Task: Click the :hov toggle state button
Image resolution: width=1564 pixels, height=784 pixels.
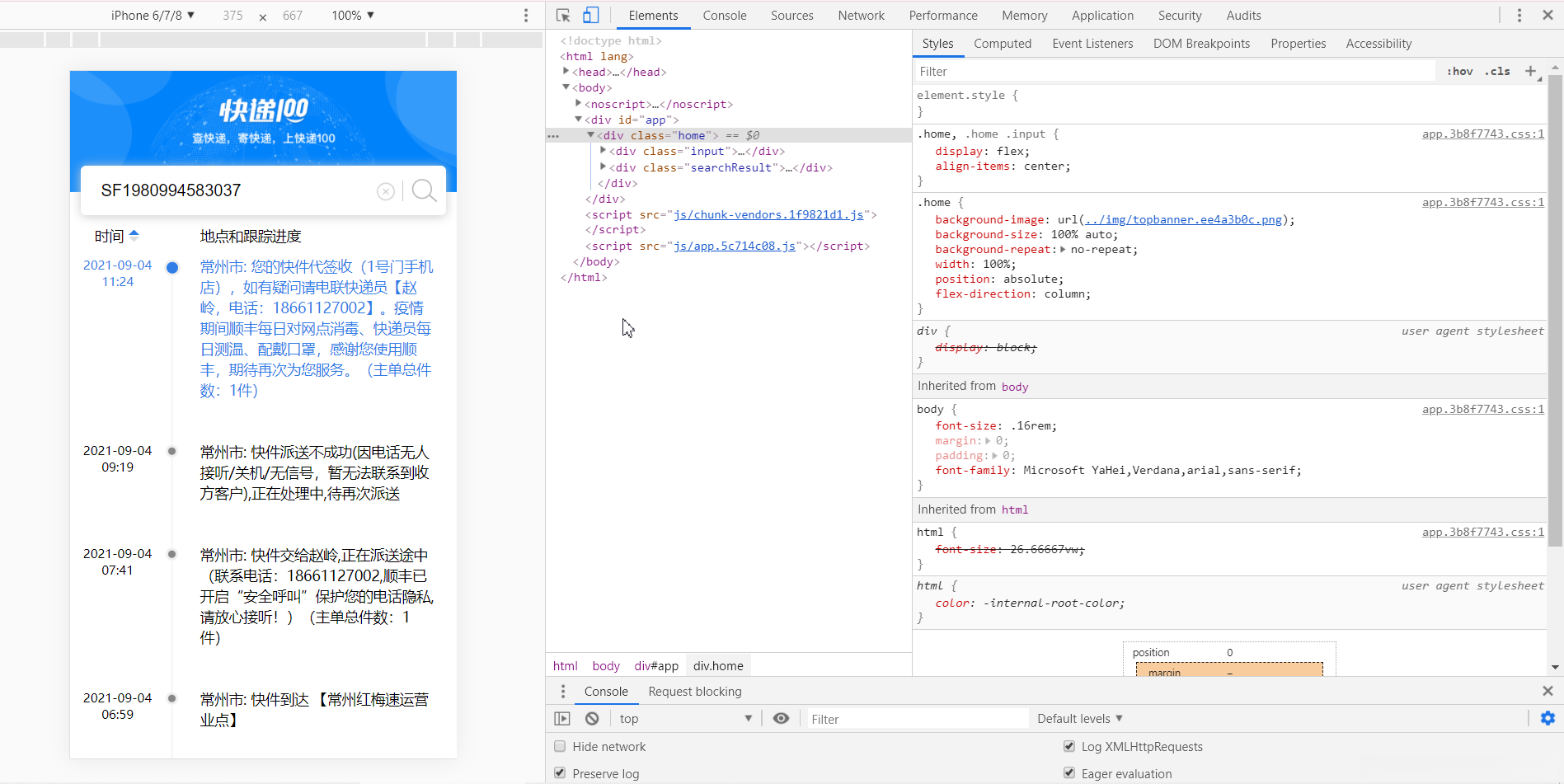Action: [x=1459, y=72]
